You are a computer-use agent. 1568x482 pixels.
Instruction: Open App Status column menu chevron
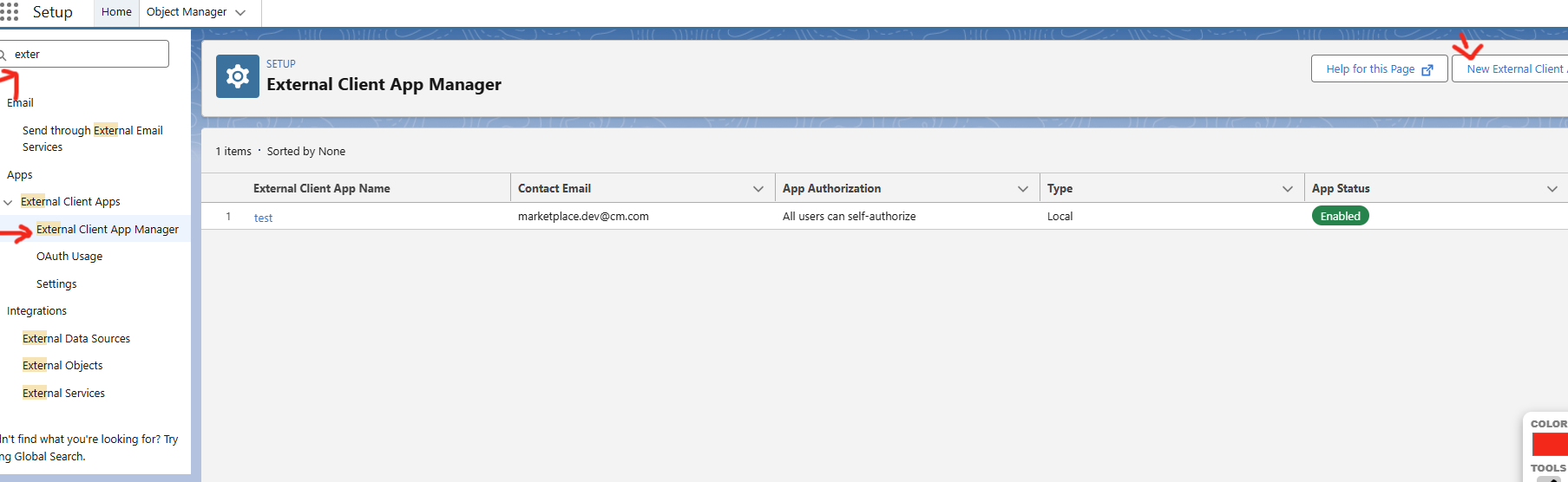point(1552,189)
